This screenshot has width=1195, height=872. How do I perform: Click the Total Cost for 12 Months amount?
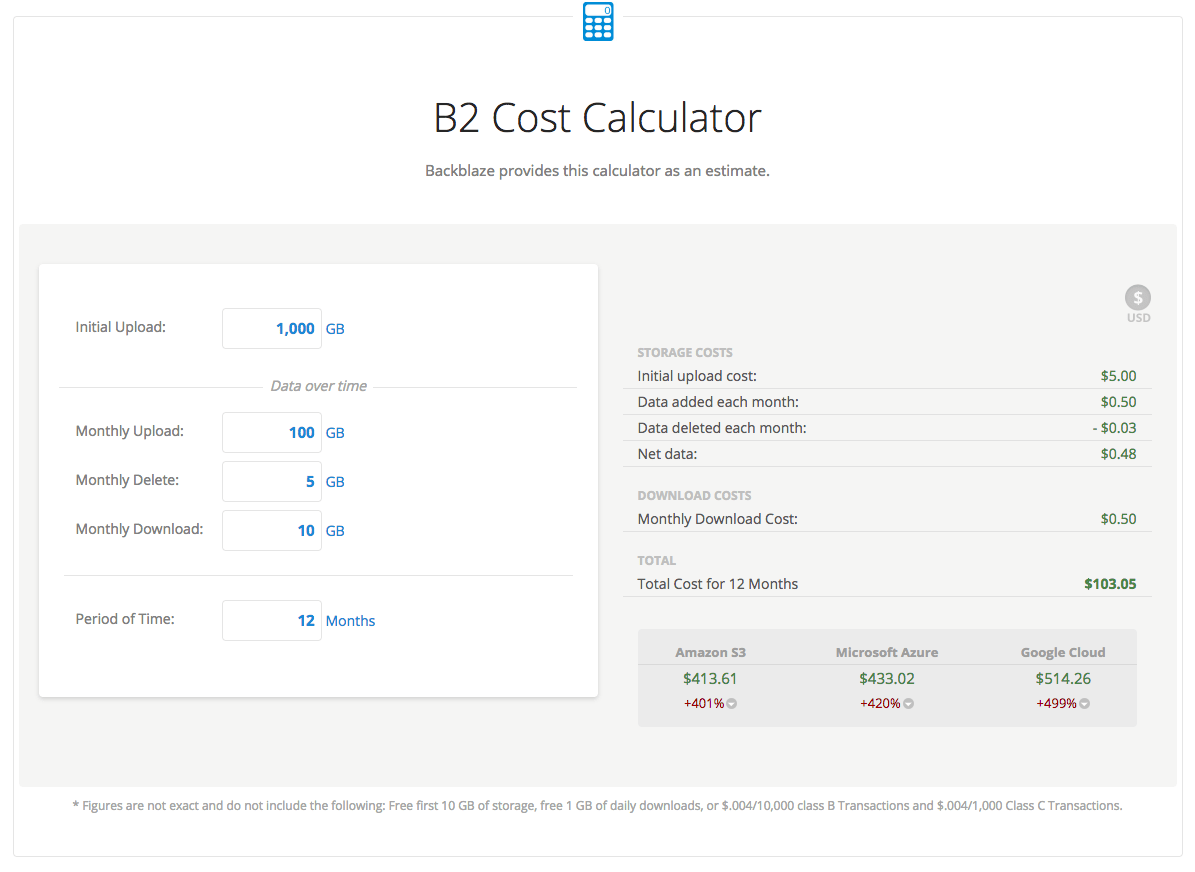coord(1109,583)
